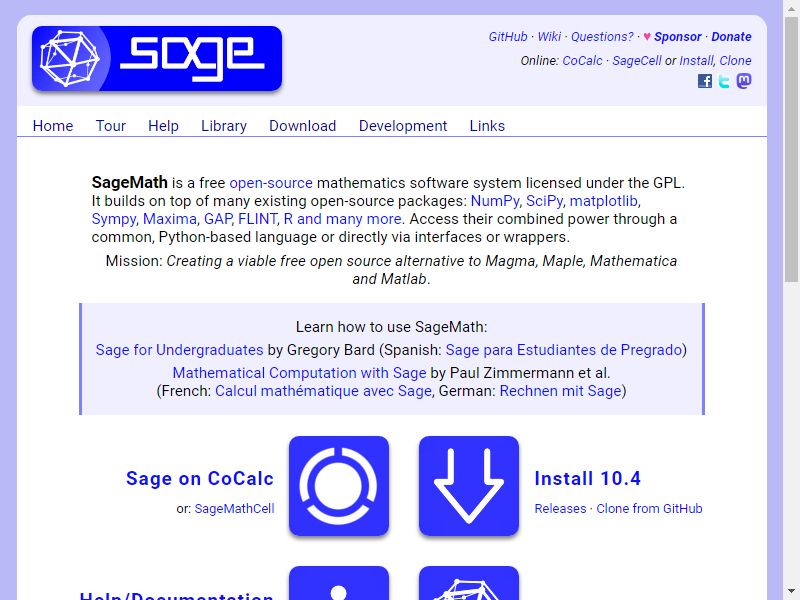Image resolution: width=800 pixels, height=600 pixels.
Task: Open the Facebook icon link
Action: tap(705, 81)
